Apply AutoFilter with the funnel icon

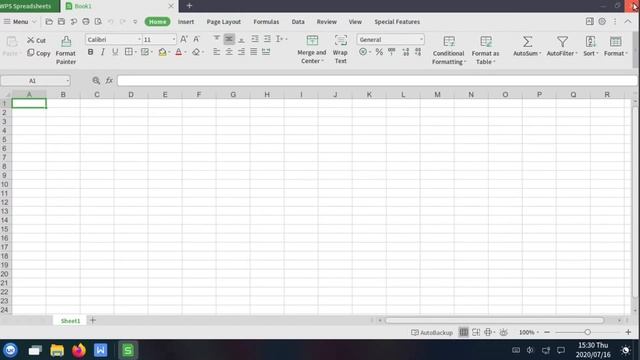click(x=562, y=42)
